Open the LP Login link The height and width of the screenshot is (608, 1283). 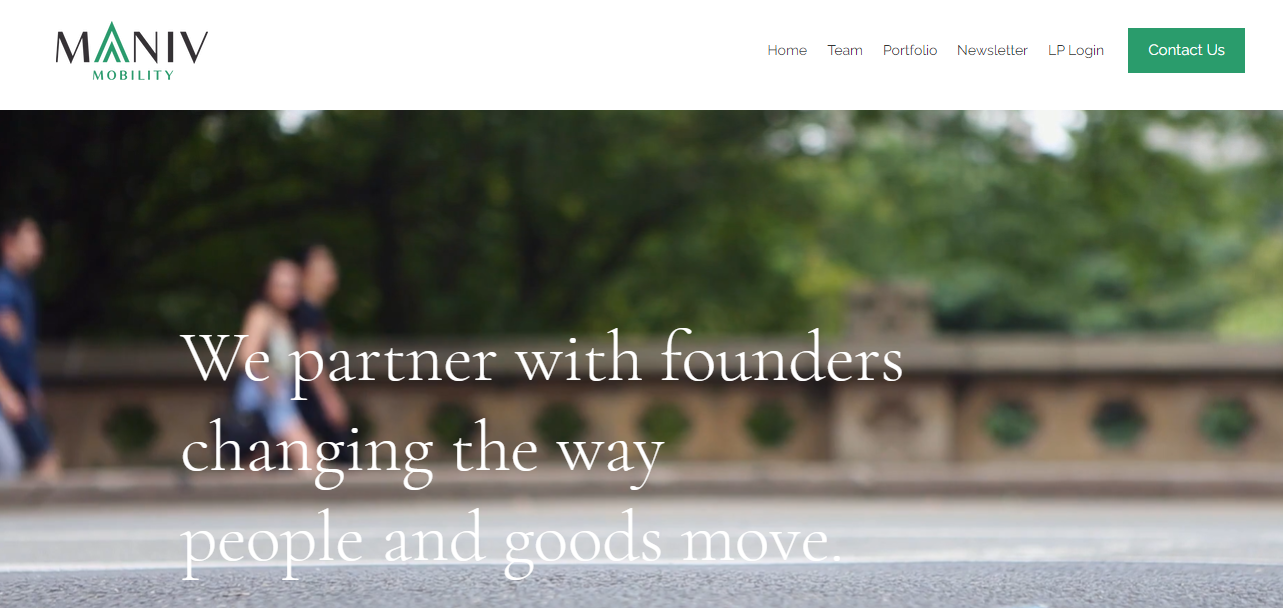click(x=1076, y=50)
